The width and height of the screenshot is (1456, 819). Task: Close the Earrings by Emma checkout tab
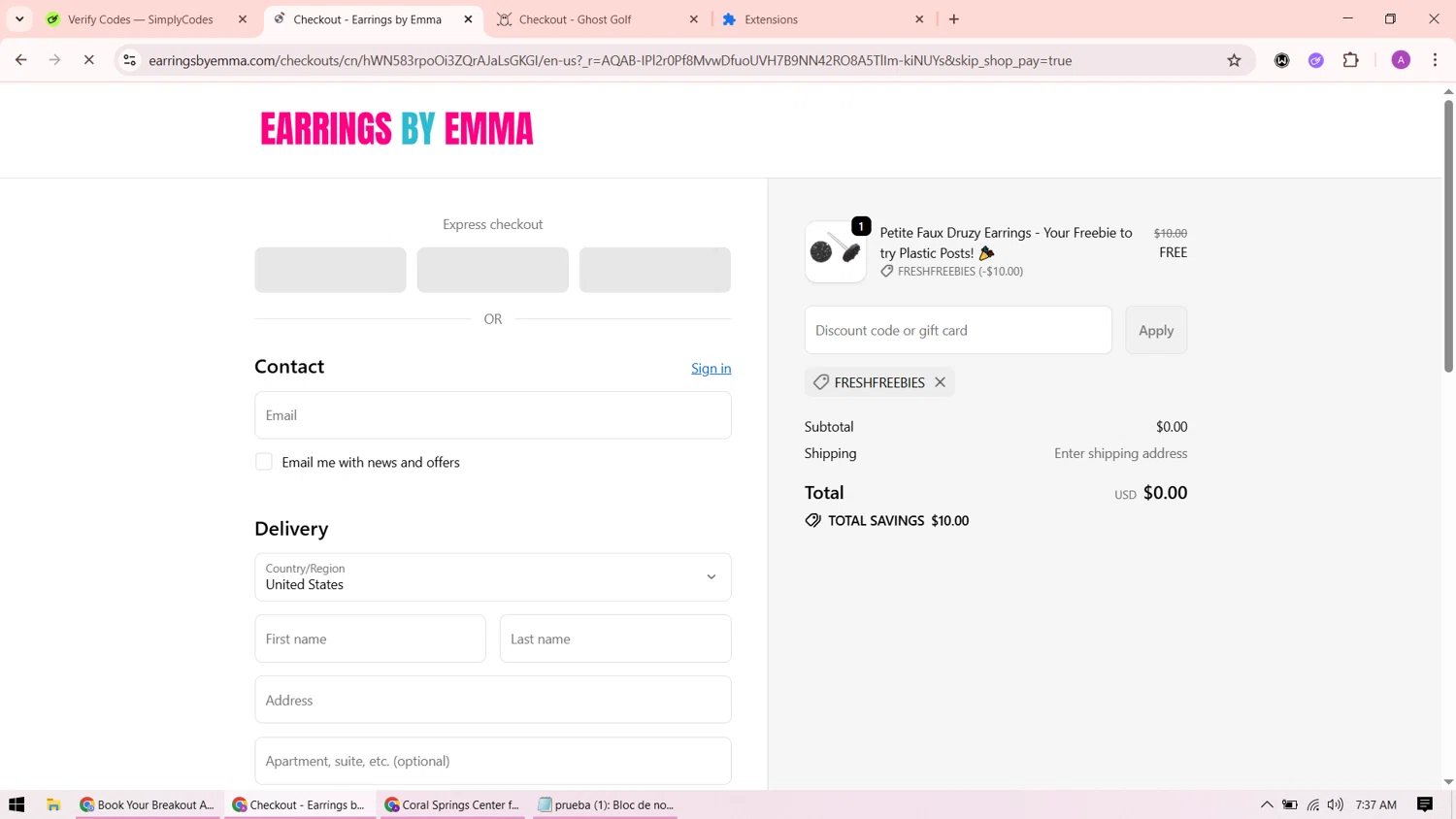click(x=468, y=19)
